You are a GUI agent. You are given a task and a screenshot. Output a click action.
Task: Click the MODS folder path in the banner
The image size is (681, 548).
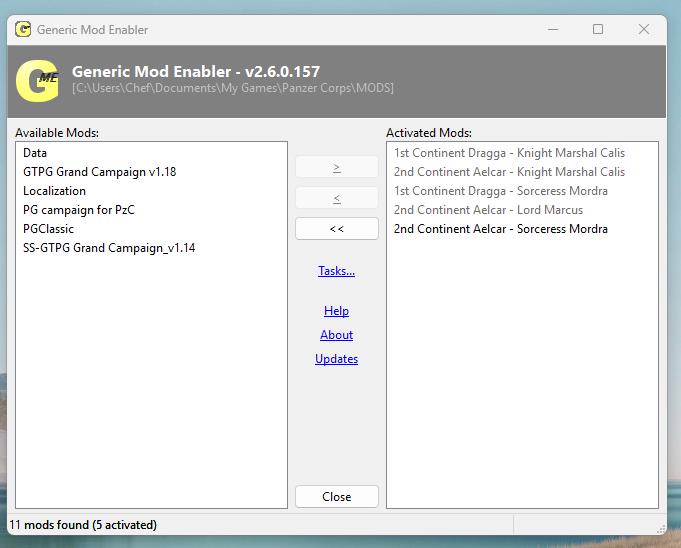point(233,88)
